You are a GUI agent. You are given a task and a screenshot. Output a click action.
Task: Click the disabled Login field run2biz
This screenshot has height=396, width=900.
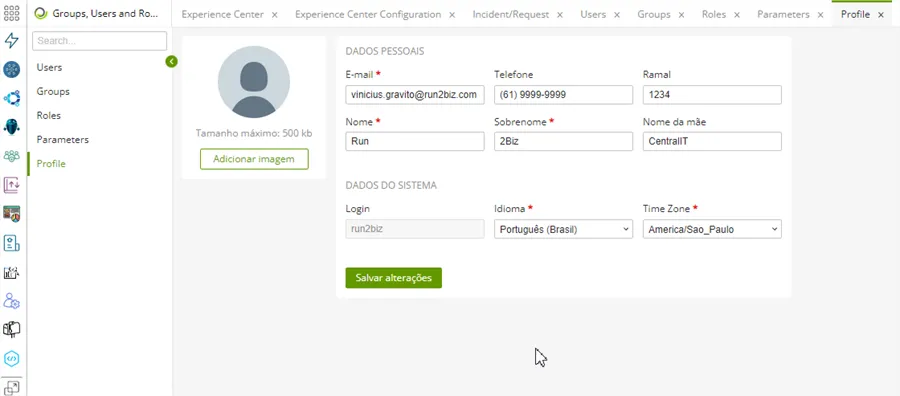point(414,229)
